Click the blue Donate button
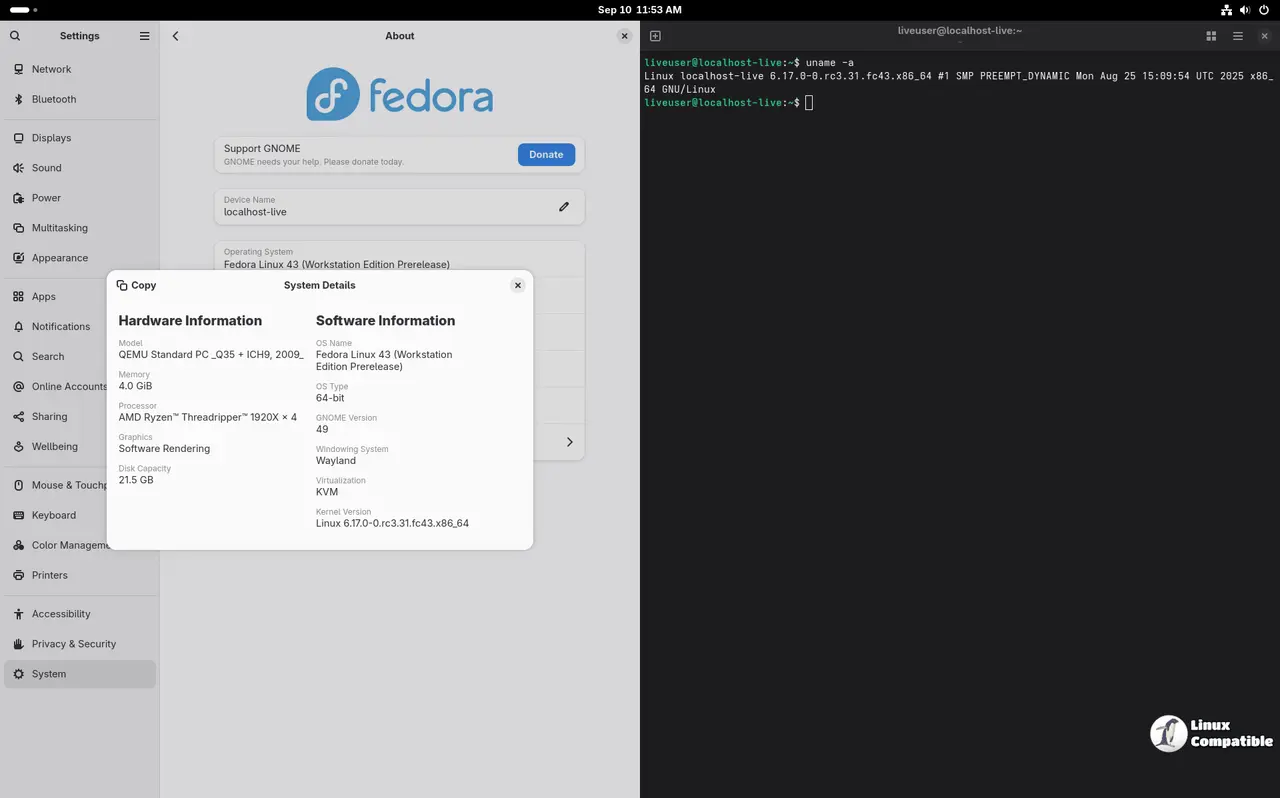This screenshot has width=1280, height=798. 546,154
